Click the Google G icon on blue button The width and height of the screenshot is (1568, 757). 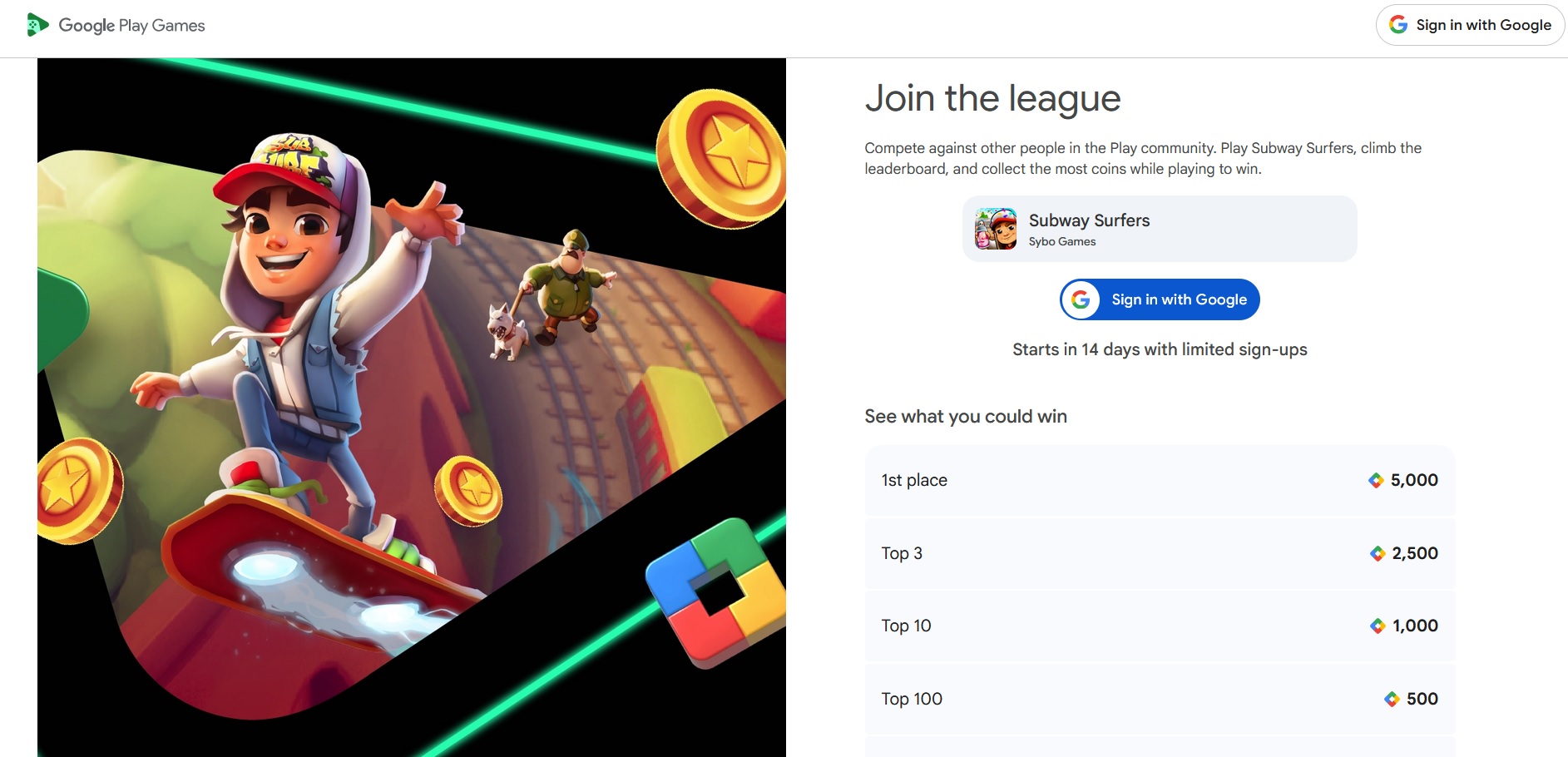pos(1081,299)
